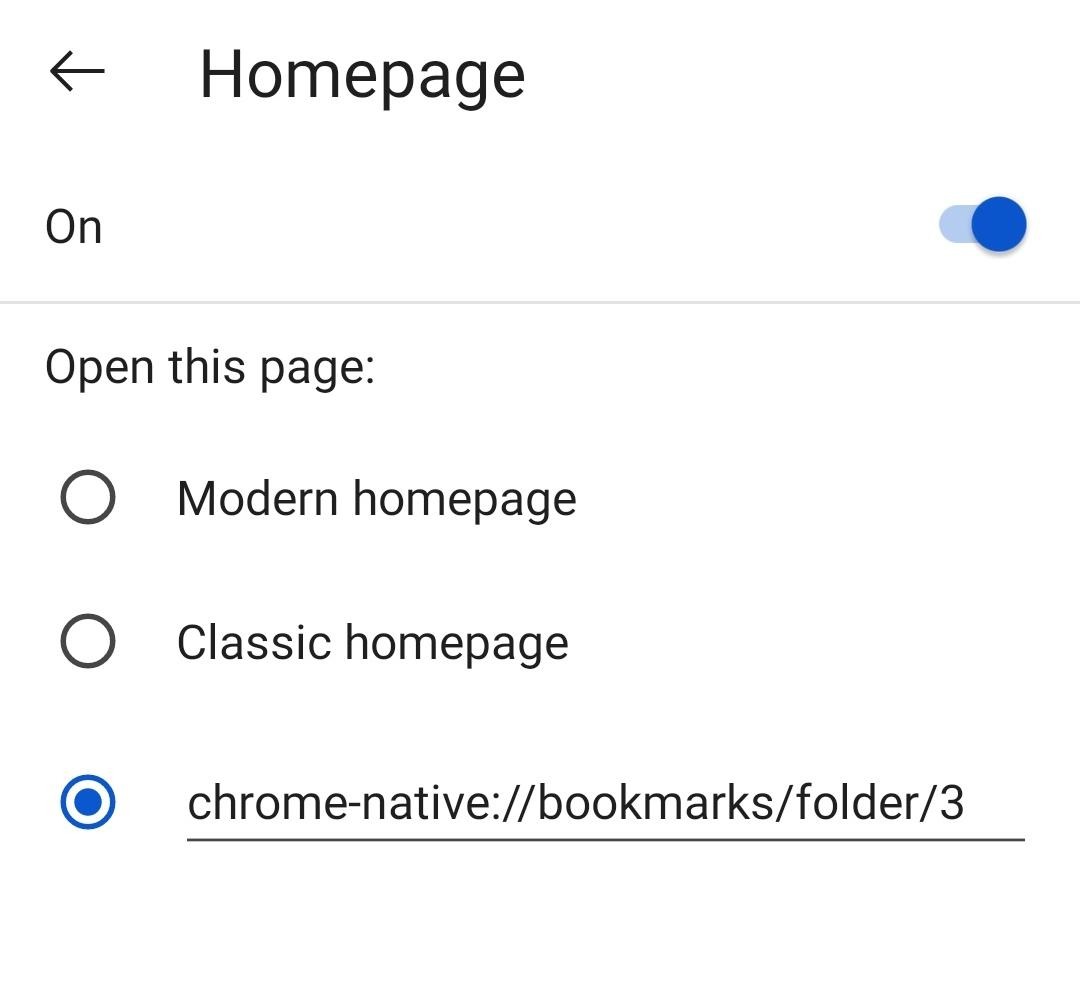
Task: Click the Classic homepage label text
Action: click(371, 641)
